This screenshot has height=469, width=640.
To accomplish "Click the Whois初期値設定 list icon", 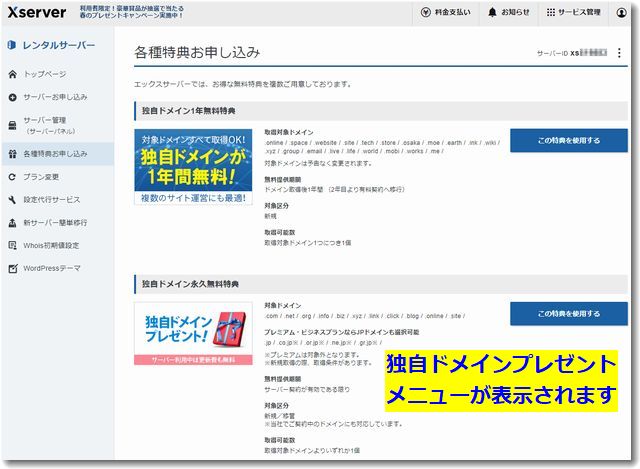I will (x=12, y=245).
